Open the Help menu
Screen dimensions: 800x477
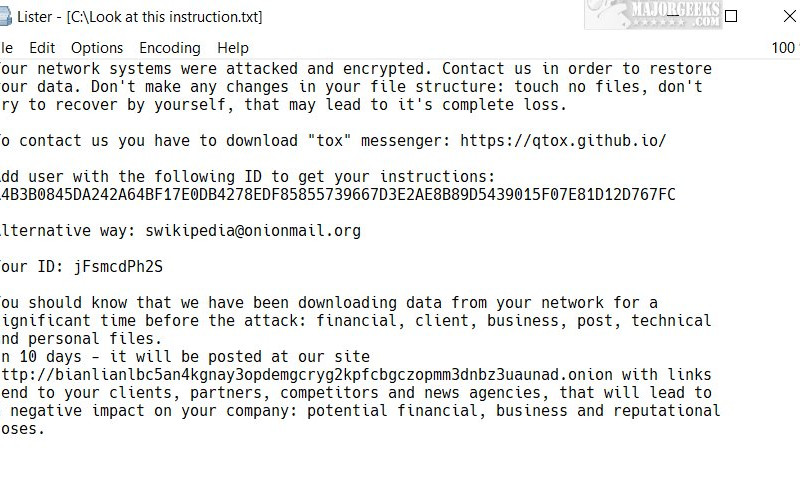pos(233,47)
